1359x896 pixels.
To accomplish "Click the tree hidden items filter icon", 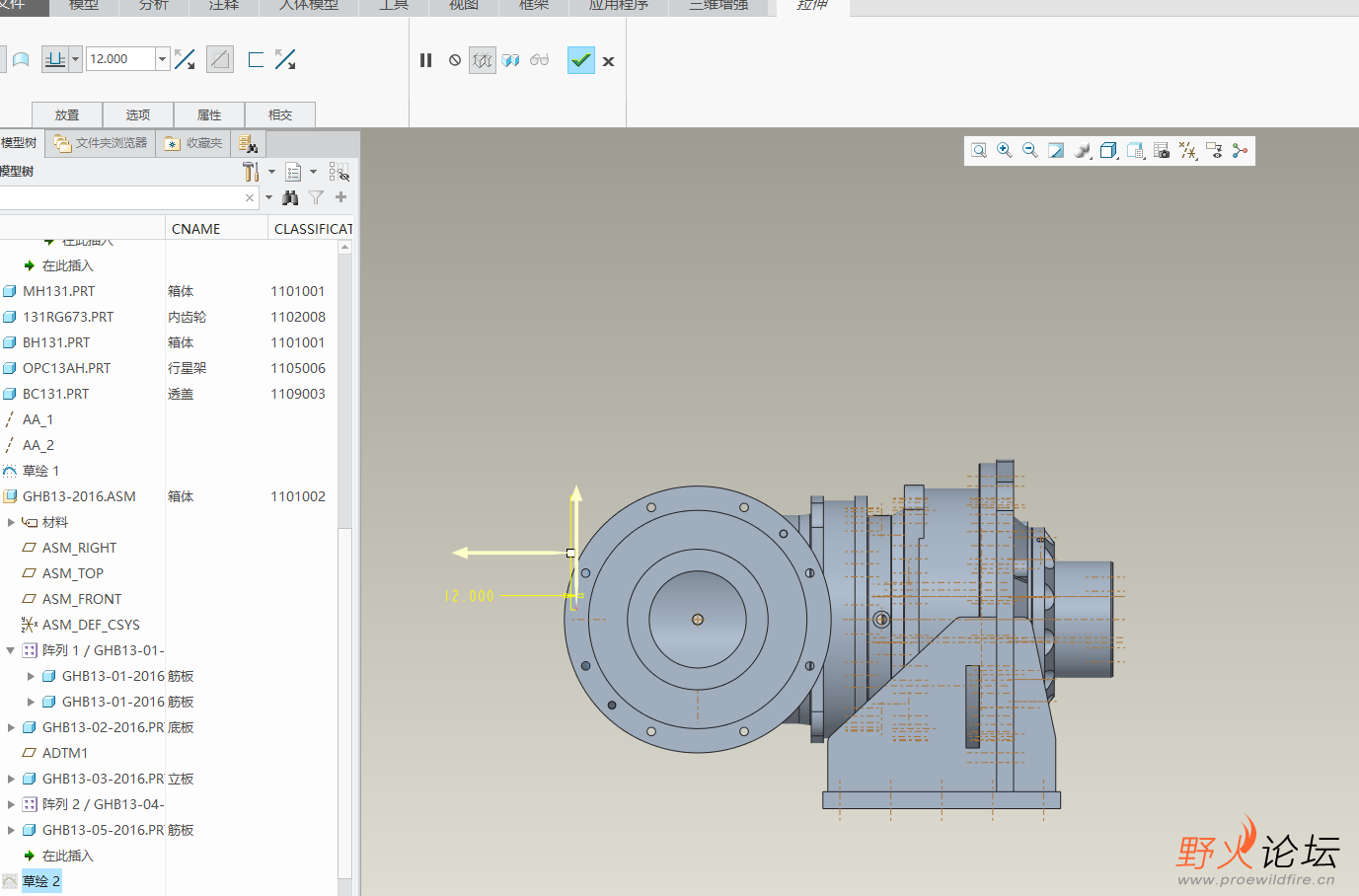I will click(x=339, y=172).
